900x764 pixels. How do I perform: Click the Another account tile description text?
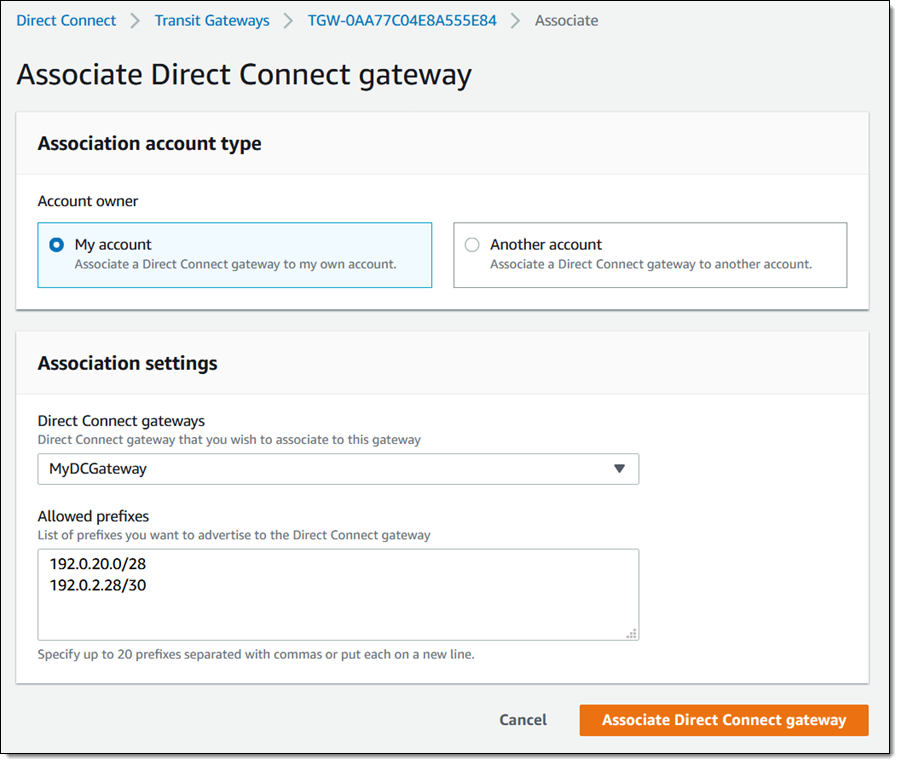point(650,265)
